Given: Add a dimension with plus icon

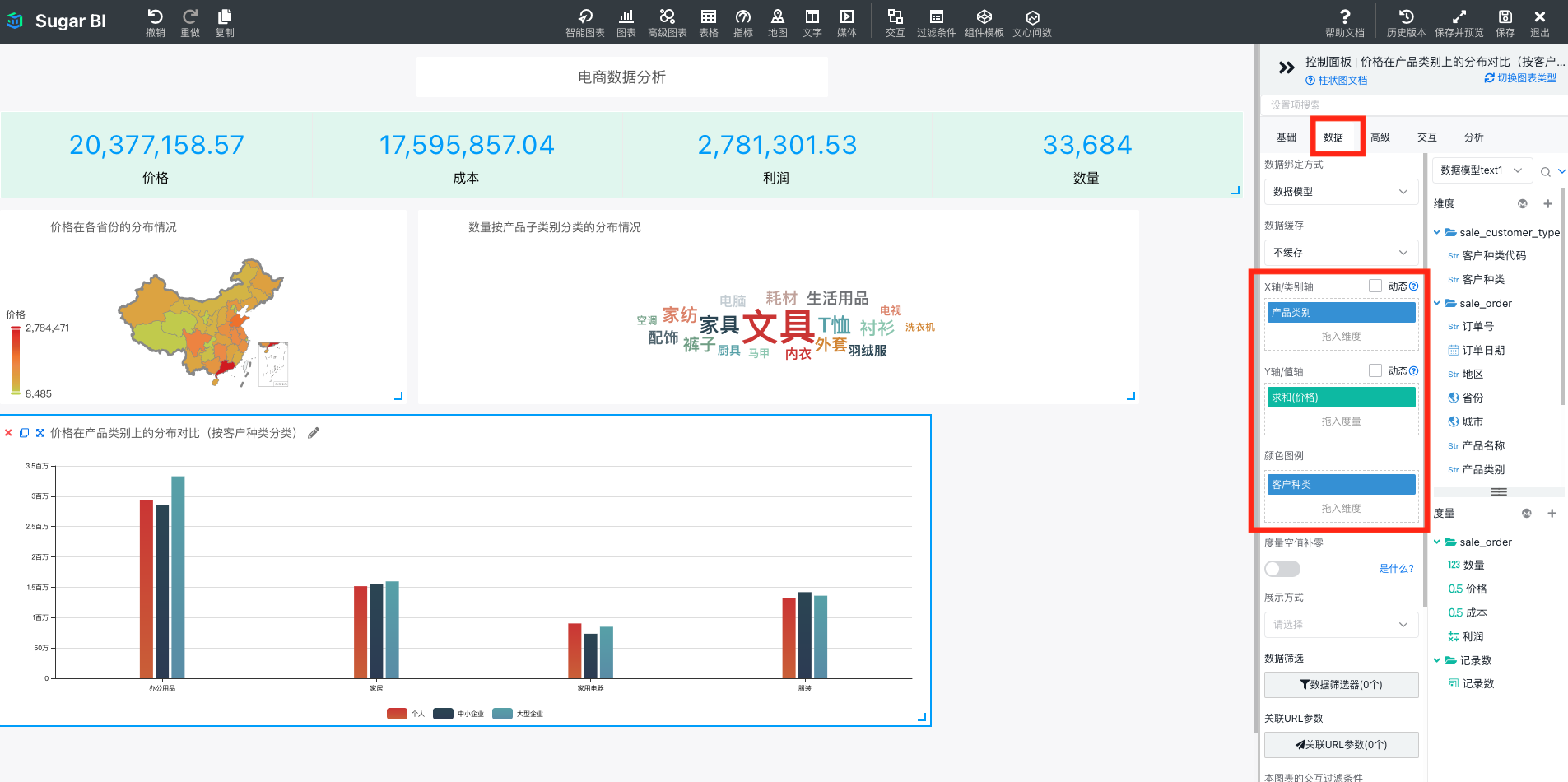Looking at the screenshot, I should coord(1547,203).
